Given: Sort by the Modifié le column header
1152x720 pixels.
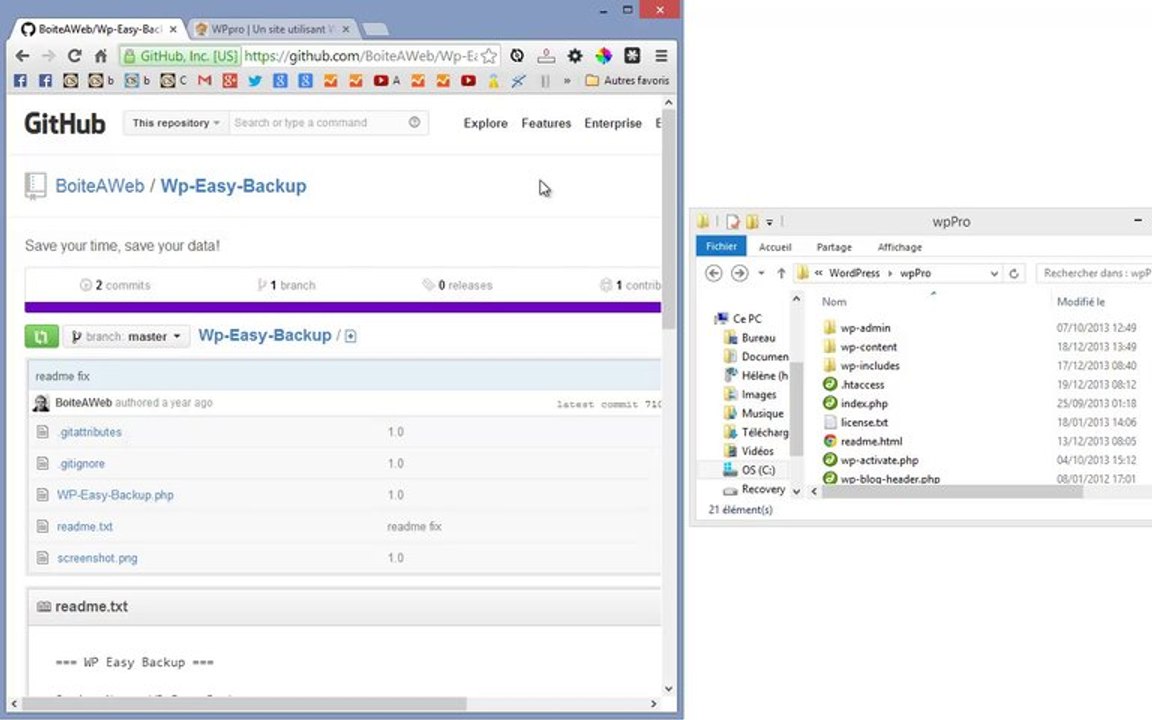Looking at the screenshot, I should point(1081,301).
